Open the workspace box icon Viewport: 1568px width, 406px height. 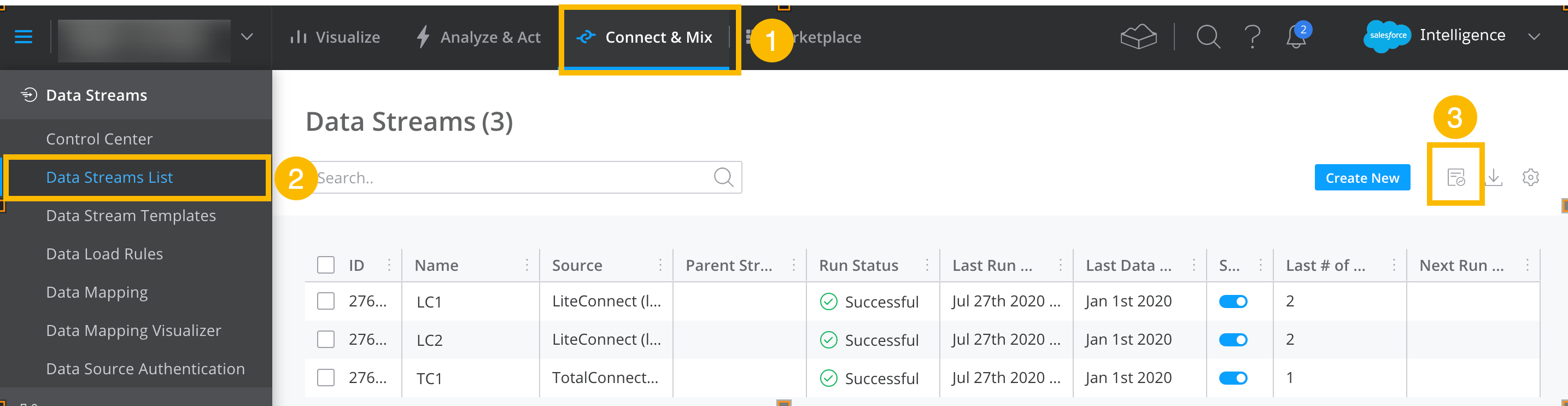[x=1138, y=37]
